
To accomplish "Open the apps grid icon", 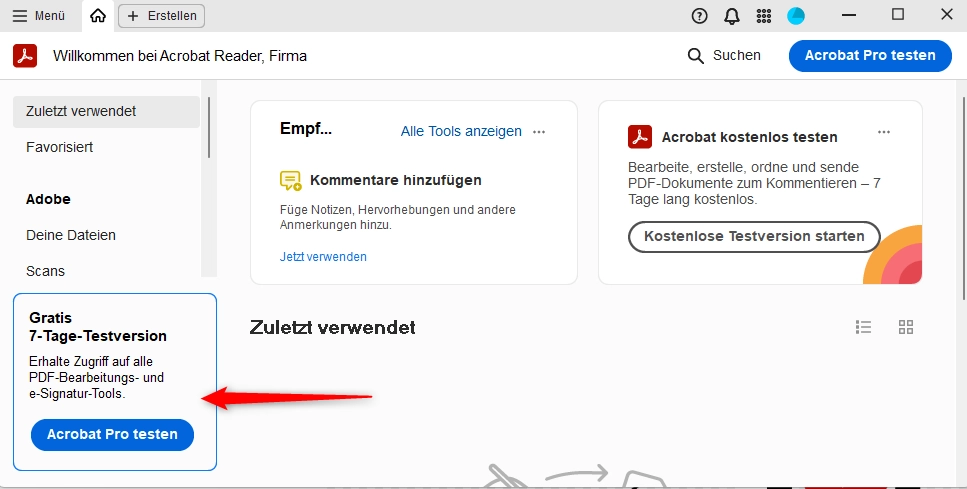I will pos(763,16).
